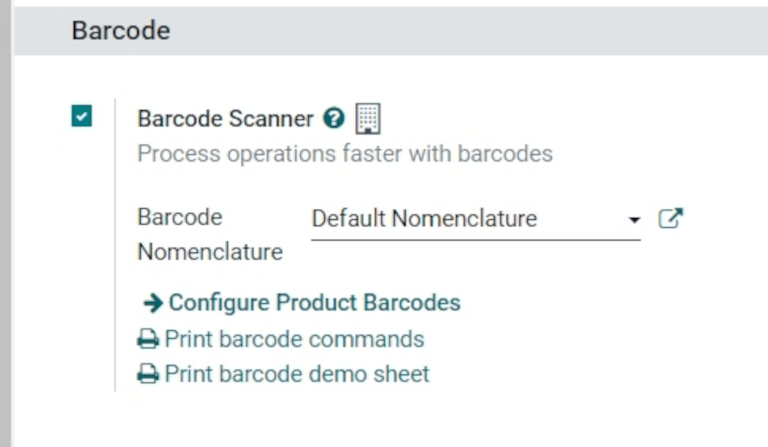This screenshot has height=447, width=768.
Task: Click printer icon beside Print barcode commands
Action: pos(148,339)
